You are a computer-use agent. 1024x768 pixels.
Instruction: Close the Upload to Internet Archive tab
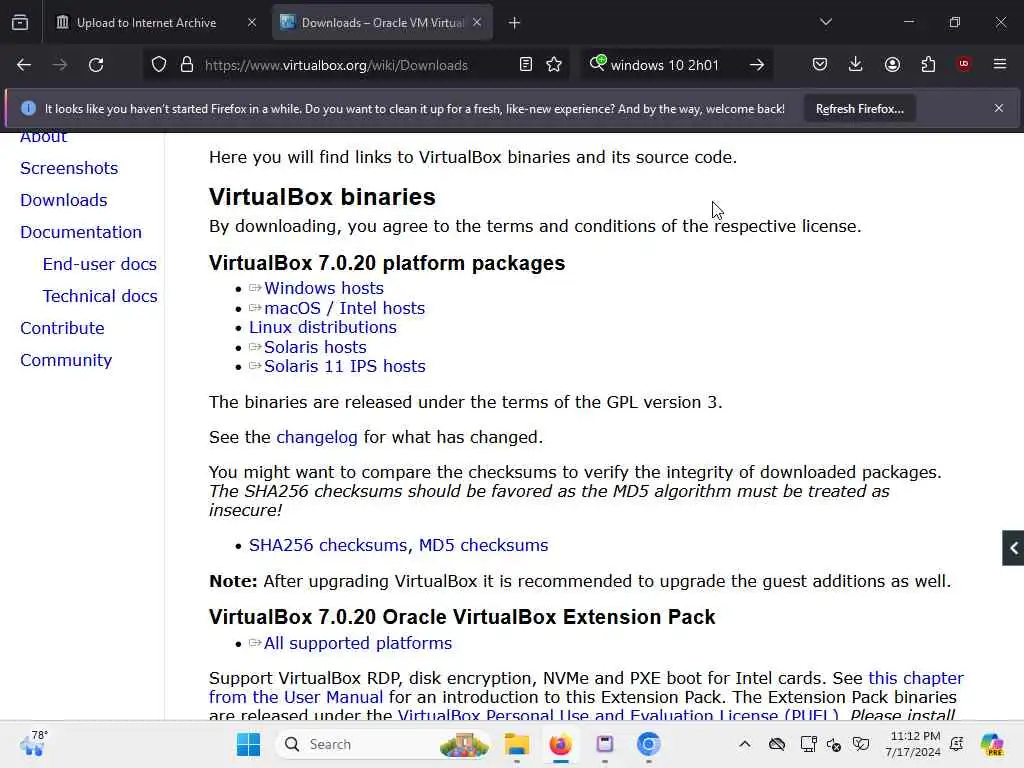point(252,22)
